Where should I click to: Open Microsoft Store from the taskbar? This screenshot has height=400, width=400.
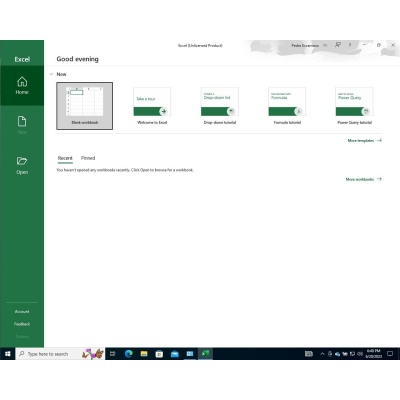(x=159, y=354)
